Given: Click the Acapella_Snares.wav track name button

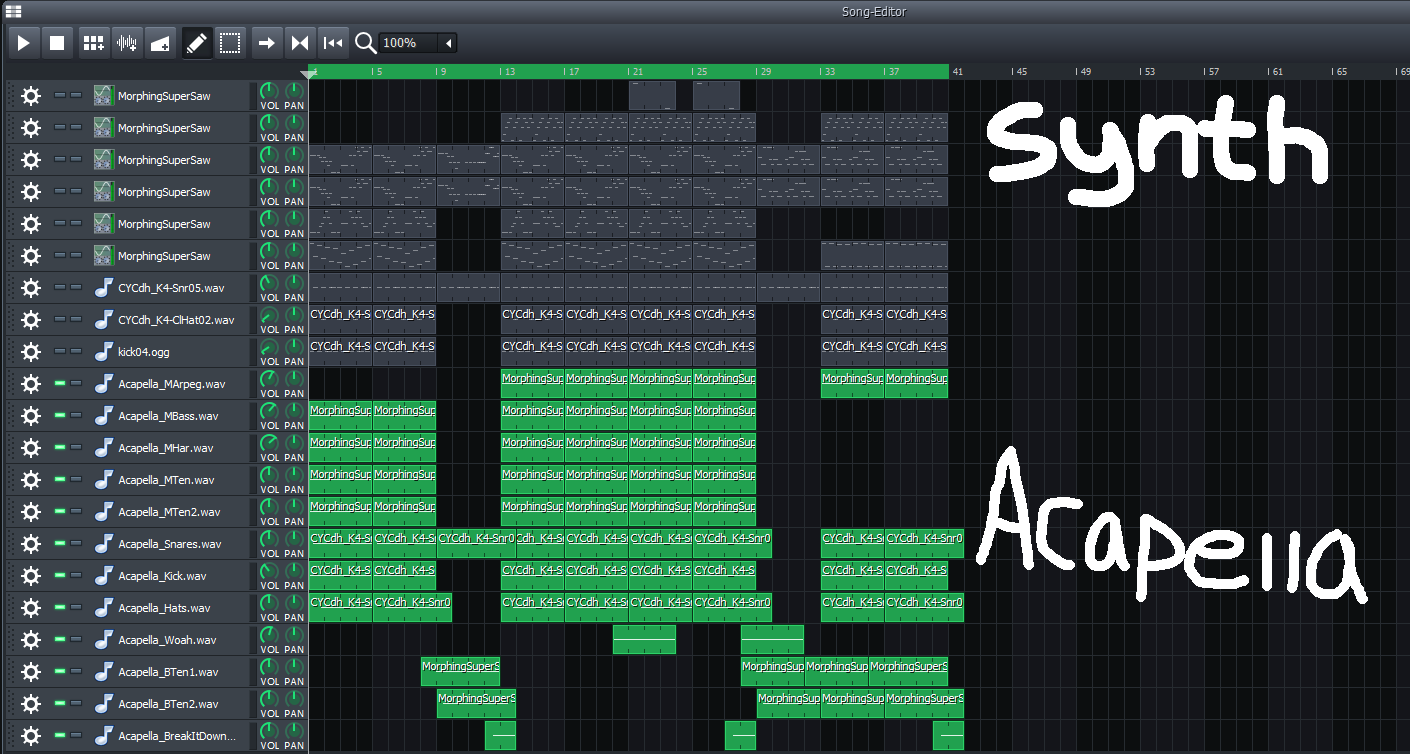Looking at the screenshot, I should tap(171, 544).
